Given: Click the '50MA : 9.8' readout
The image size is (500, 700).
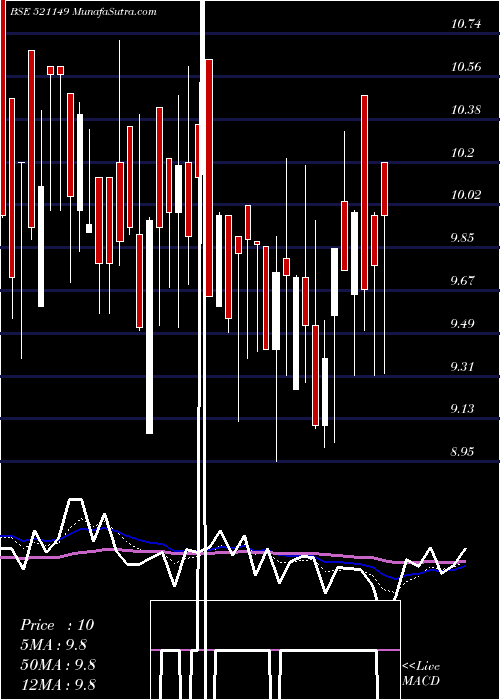Looking at the screenshot, I should [58, 665].
